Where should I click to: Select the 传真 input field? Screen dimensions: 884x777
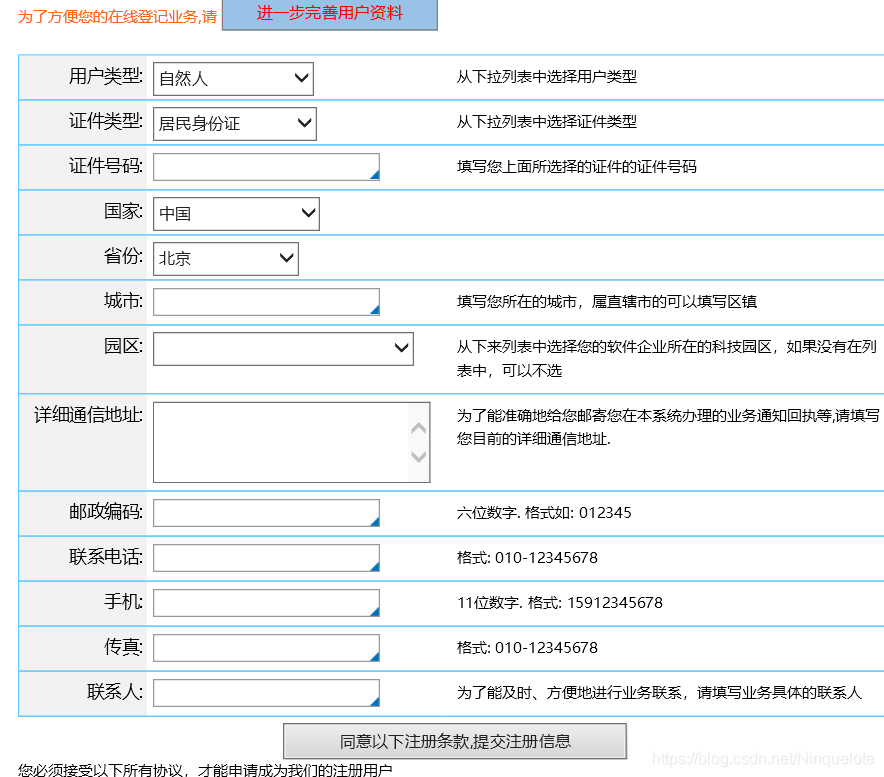click(x=260, y=648)
